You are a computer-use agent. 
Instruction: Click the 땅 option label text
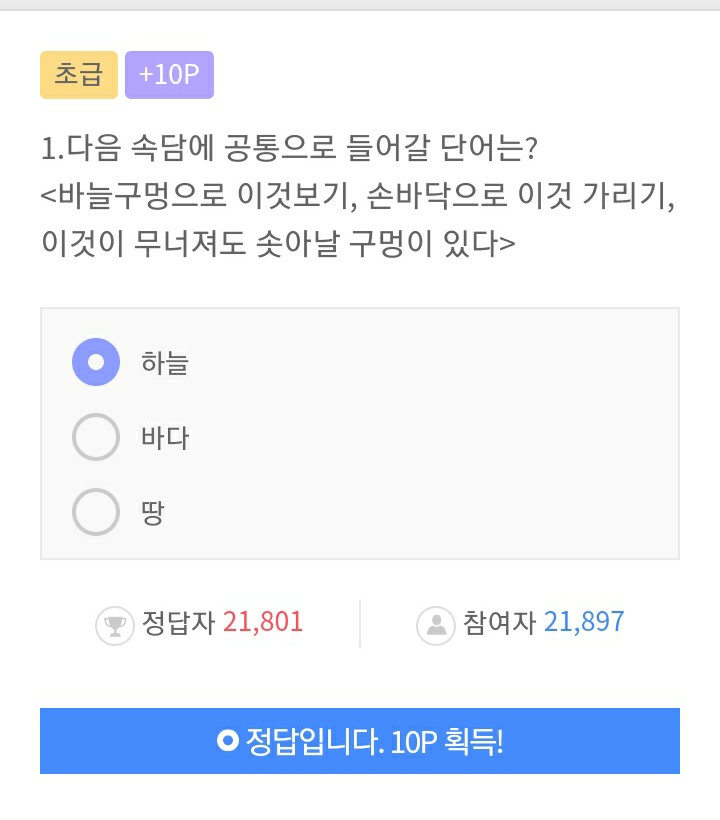153,514
